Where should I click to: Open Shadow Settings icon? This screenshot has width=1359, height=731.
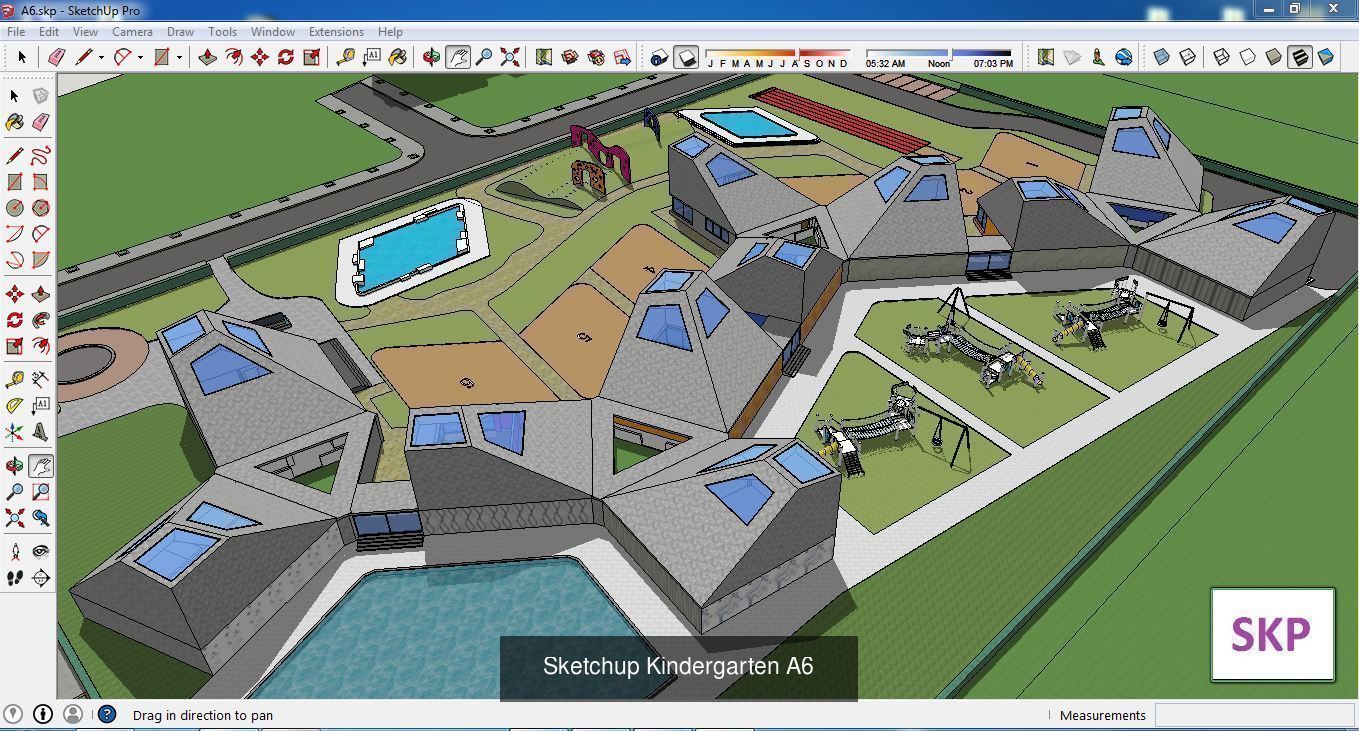[x=659, y=57]
